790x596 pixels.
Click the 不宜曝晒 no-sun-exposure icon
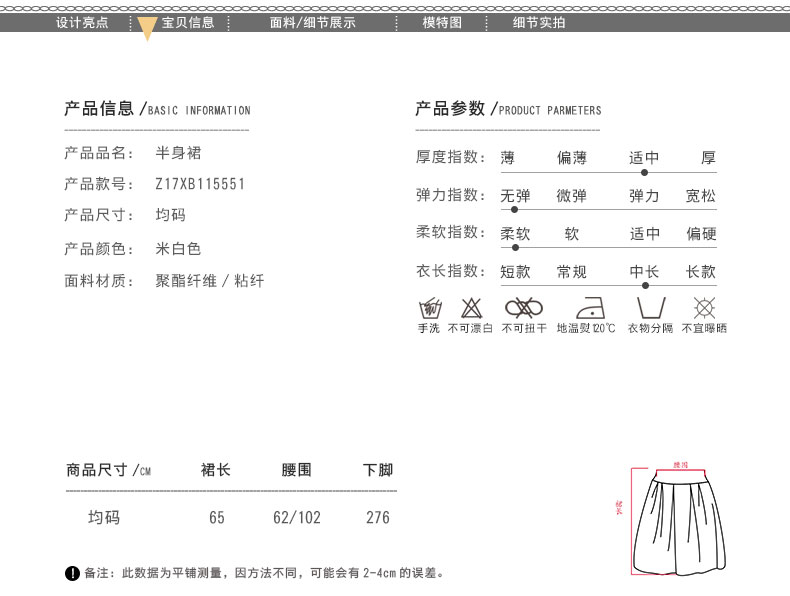(x=704, y=308)
